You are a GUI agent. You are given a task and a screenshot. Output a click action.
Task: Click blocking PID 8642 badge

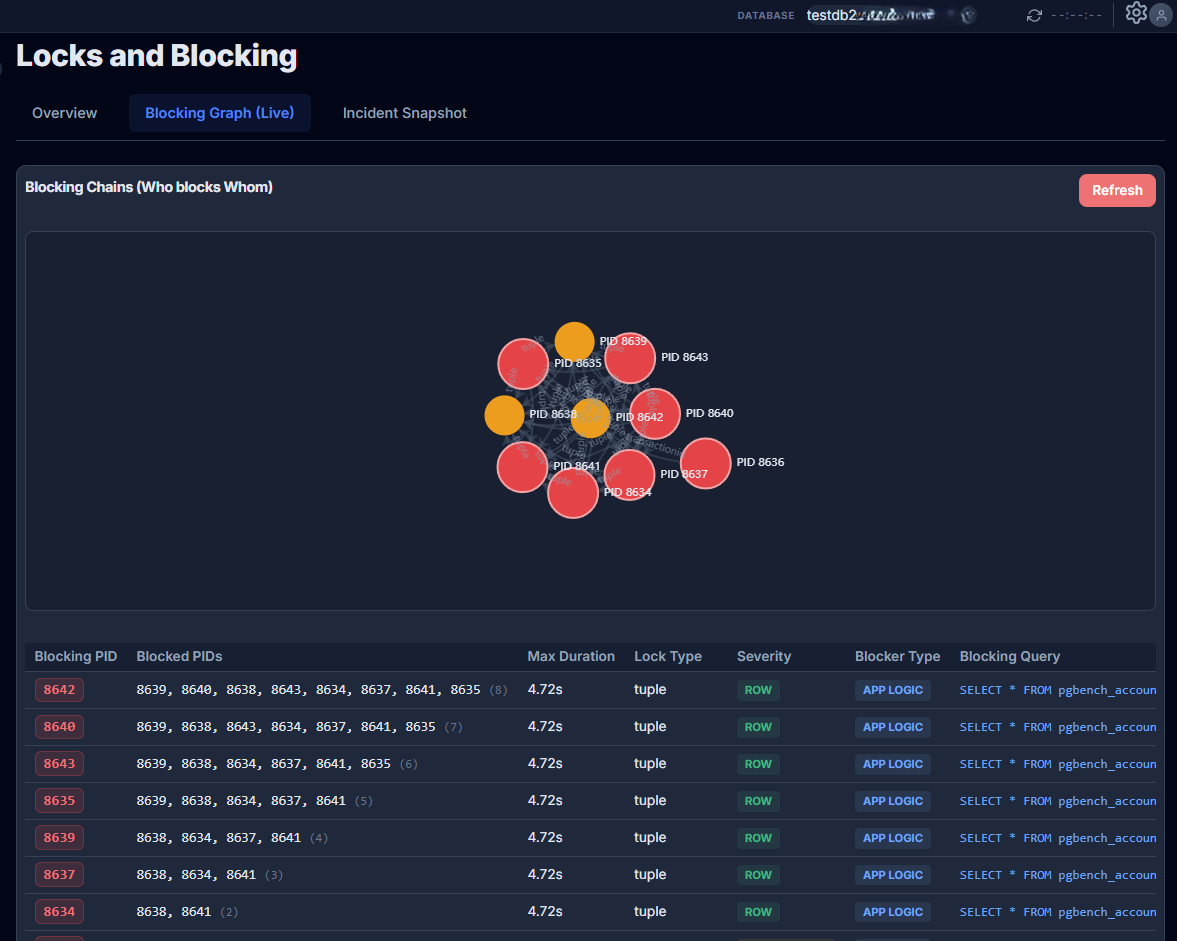59,690
